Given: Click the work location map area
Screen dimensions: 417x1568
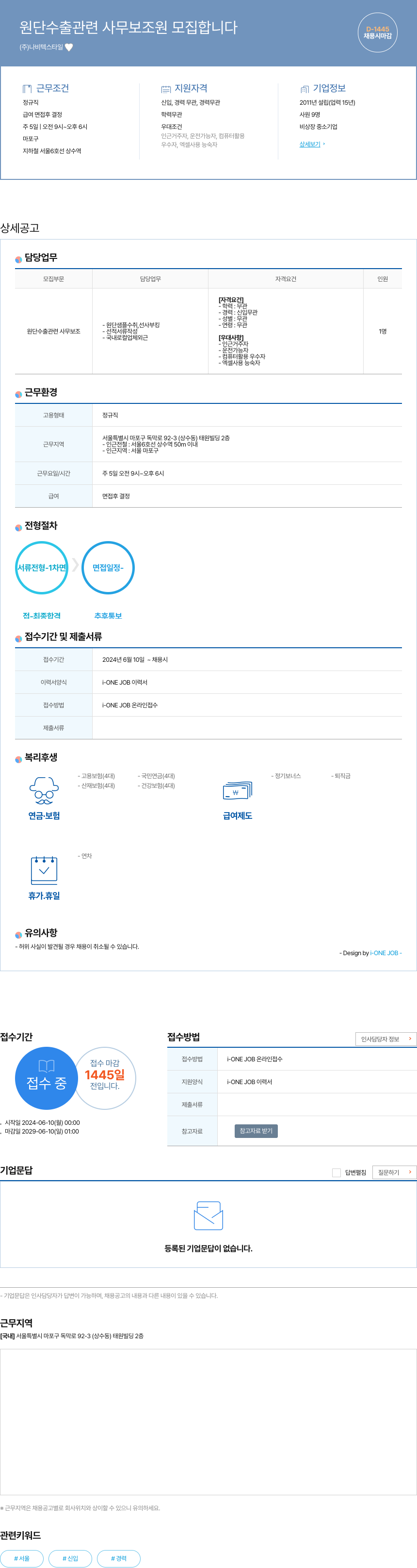Looking at the screenshot, I should click(208, 1422).
